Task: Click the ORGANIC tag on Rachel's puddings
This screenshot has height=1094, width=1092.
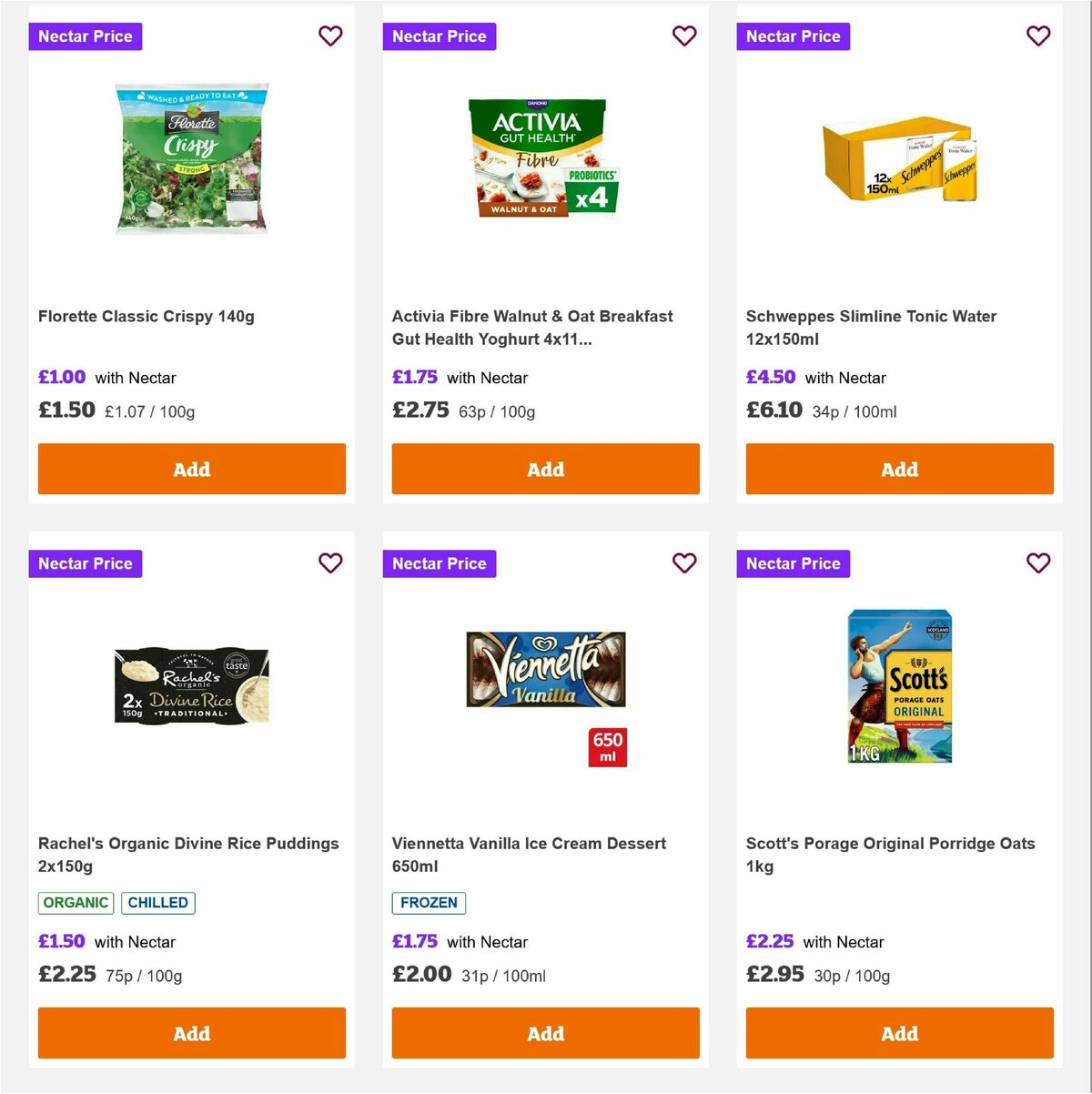Action: (76, 903)
